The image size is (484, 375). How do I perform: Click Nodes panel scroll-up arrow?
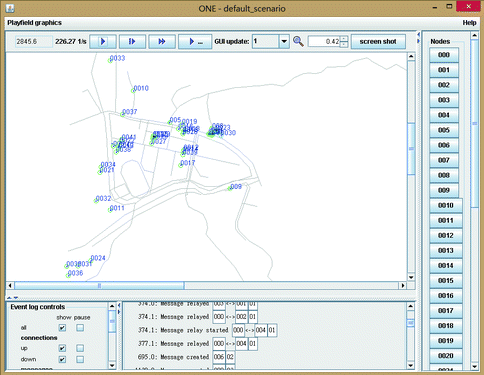(474, 35)
